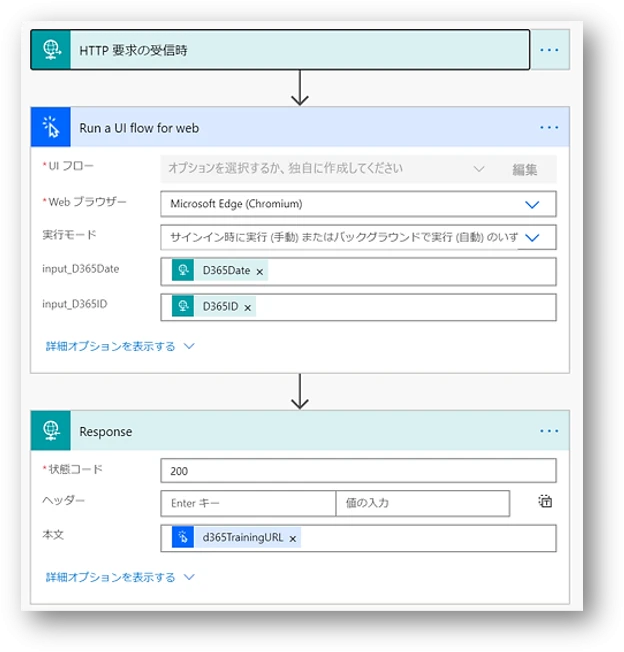Click the 本文 body field
Viewport: 624px width, 652px height.
(x=358, y=538)
